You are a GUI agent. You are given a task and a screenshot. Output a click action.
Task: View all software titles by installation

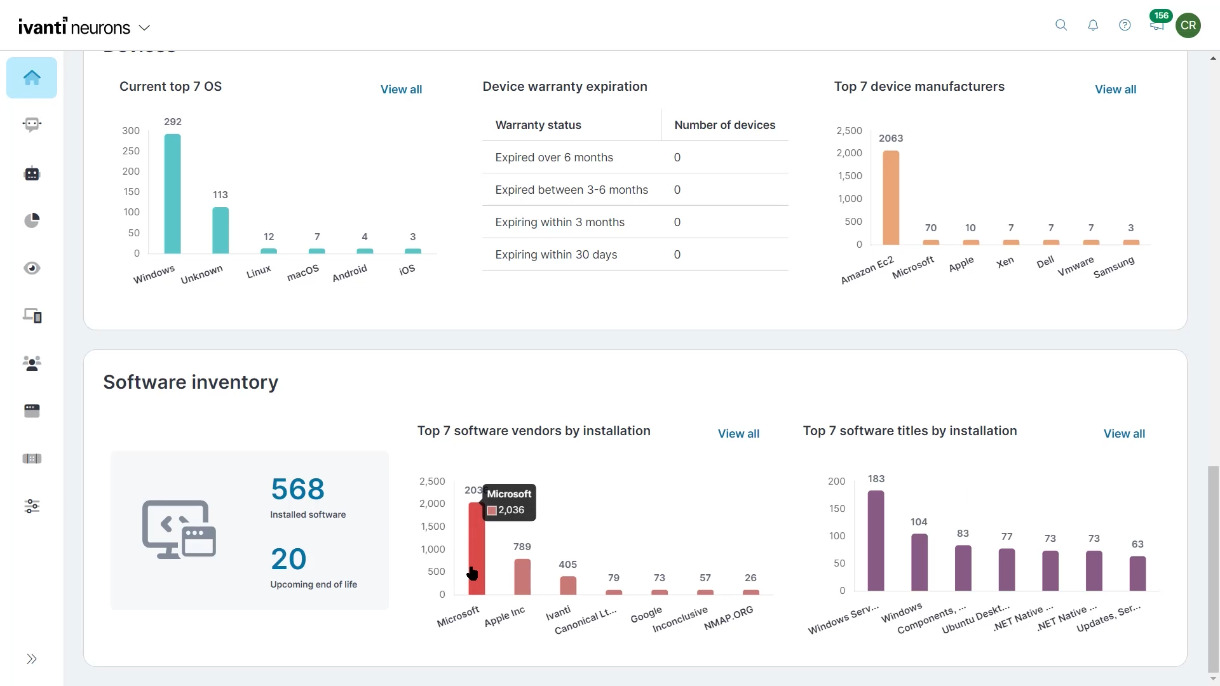[x=1124, y=434]
